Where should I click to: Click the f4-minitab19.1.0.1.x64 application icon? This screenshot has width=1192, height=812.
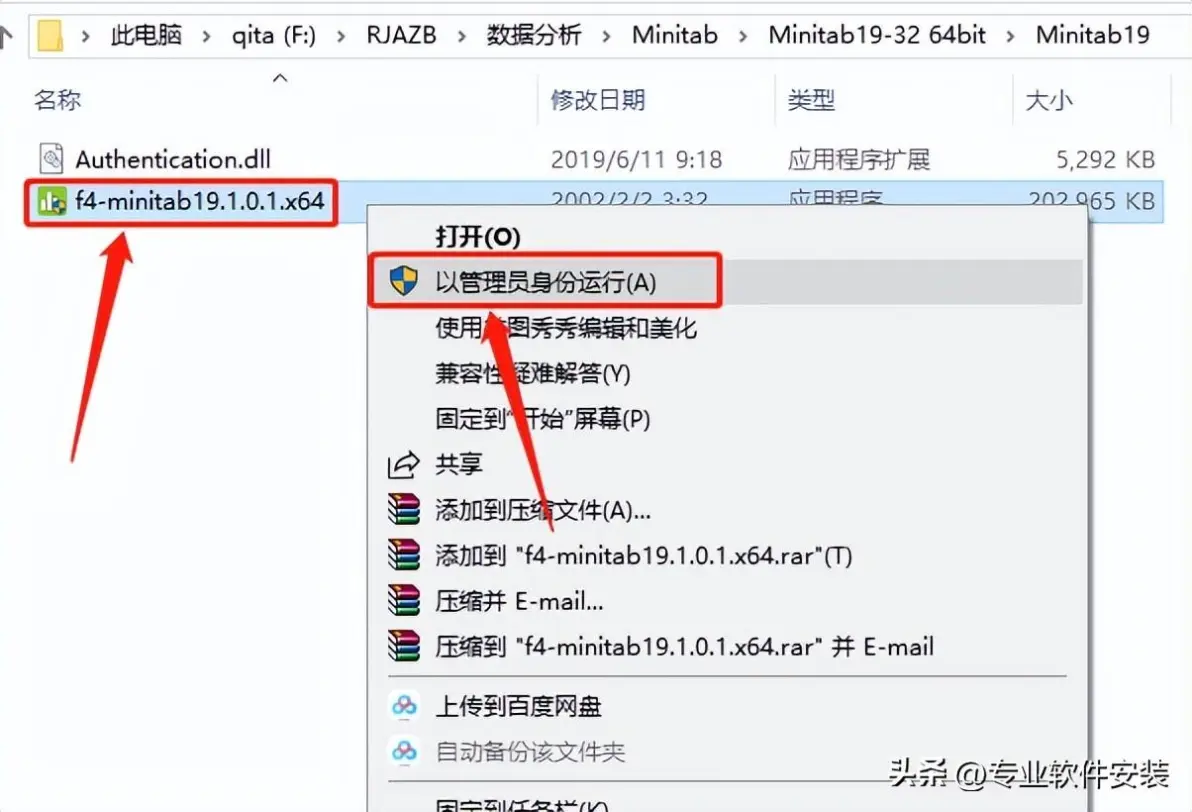[52, 201]
